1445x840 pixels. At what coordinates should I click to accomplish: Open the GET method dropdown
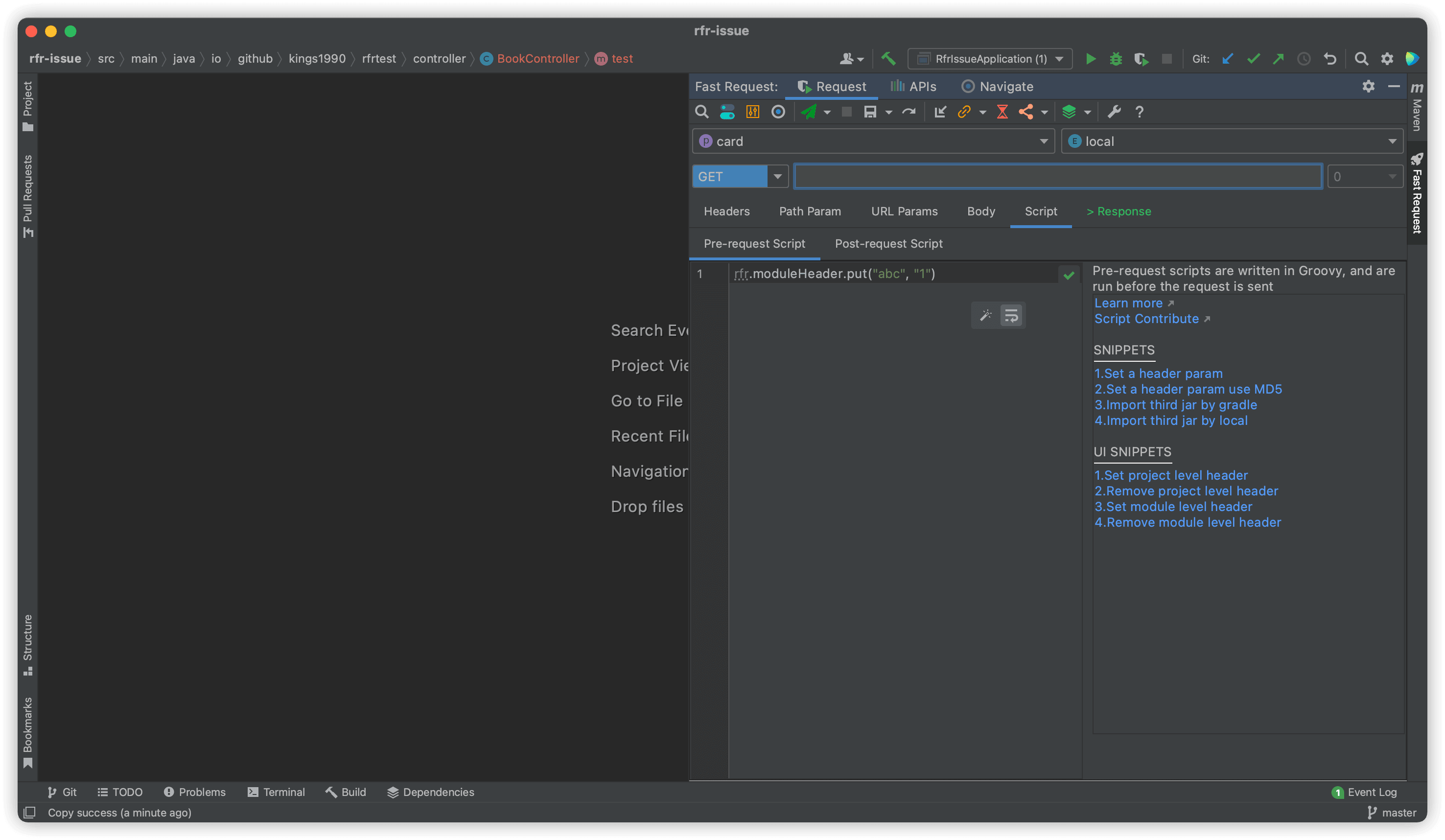tap(778, 176)
